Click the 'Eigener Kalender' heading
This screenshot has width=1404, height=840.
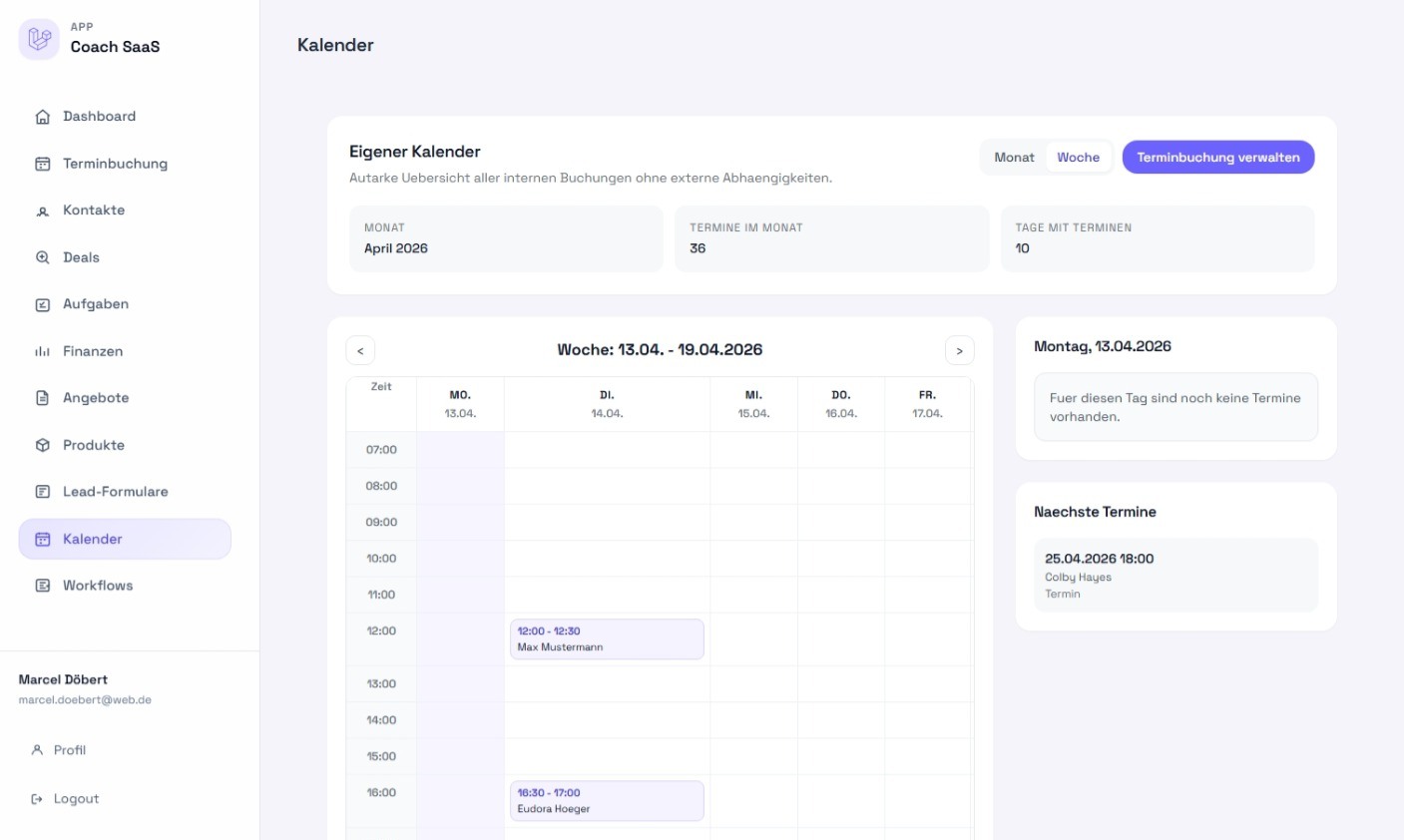coord(415,152)
